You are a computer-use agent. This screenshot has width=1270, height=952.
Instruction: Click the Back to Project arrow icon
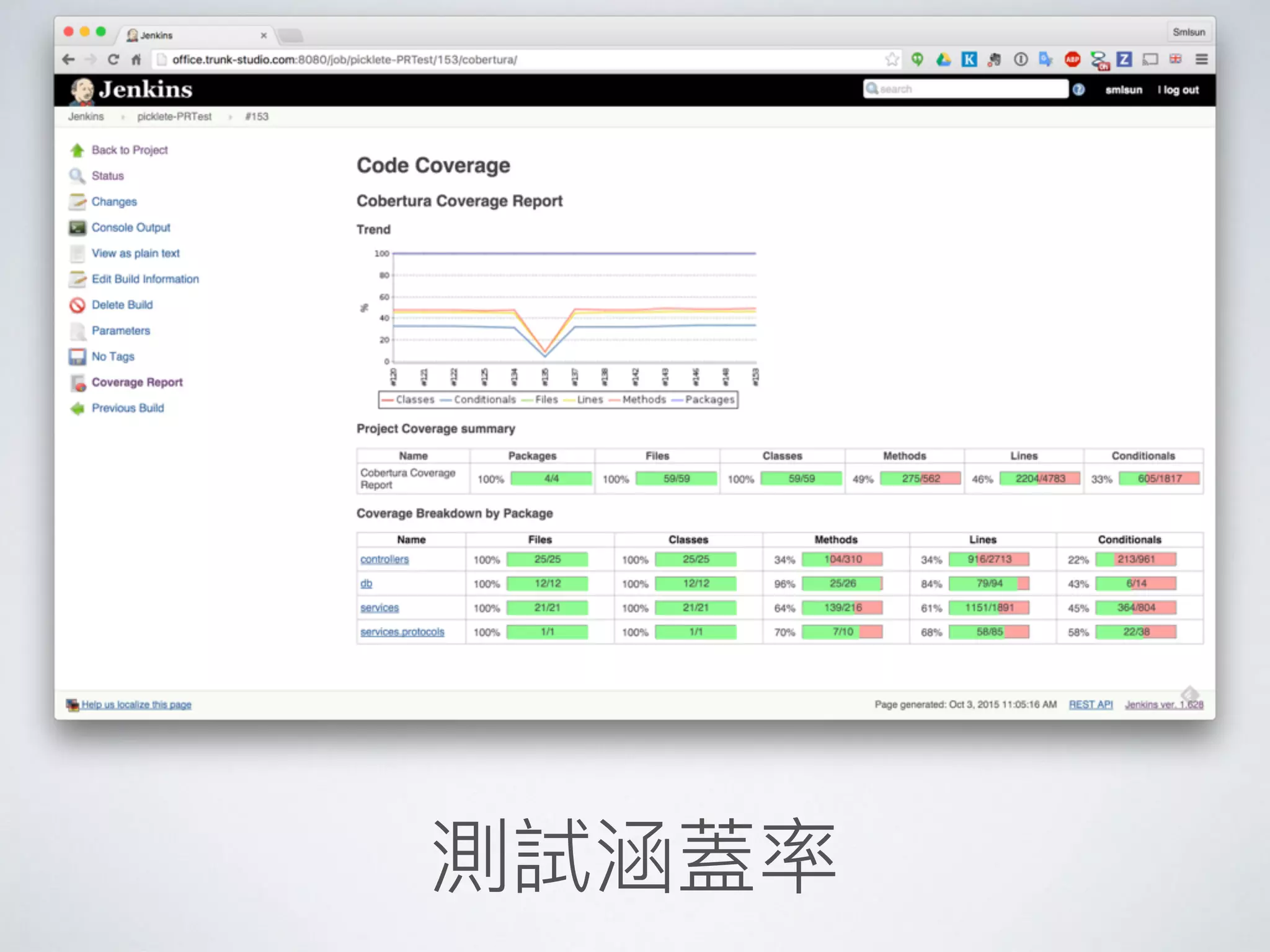pyautogui.click(x=78, y=150)
